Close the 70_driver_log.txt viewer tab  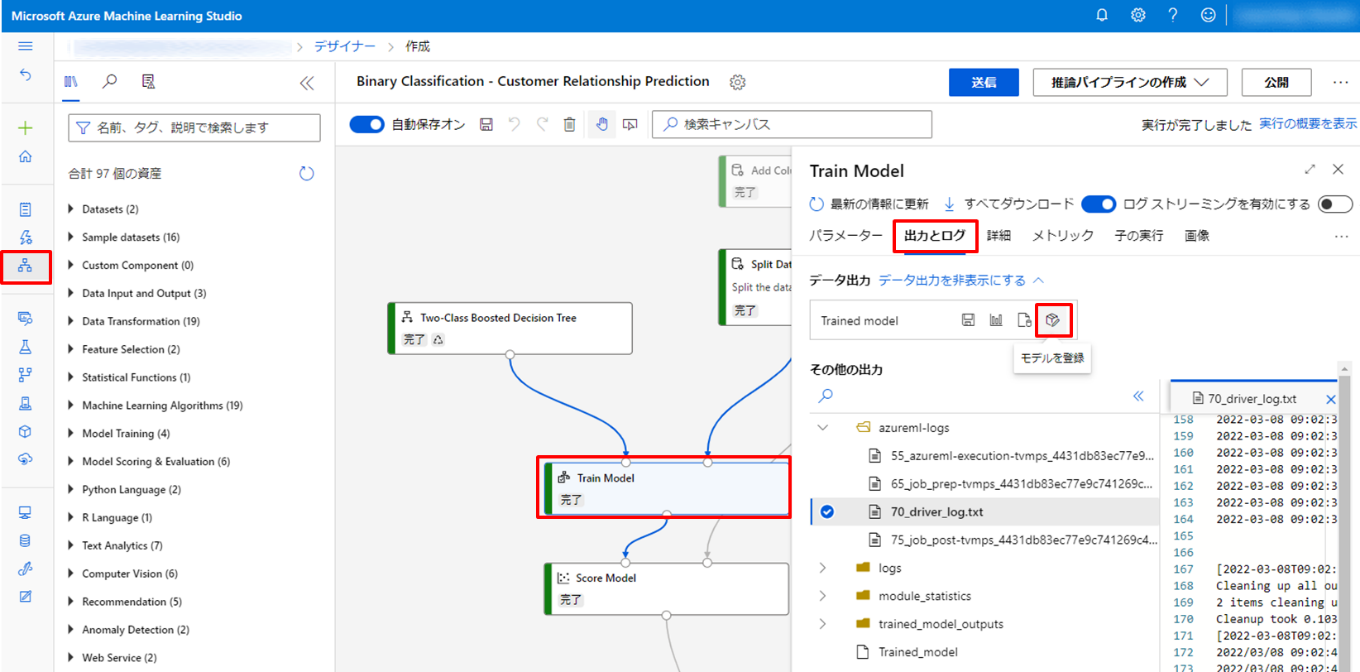tap(1330, 399)
